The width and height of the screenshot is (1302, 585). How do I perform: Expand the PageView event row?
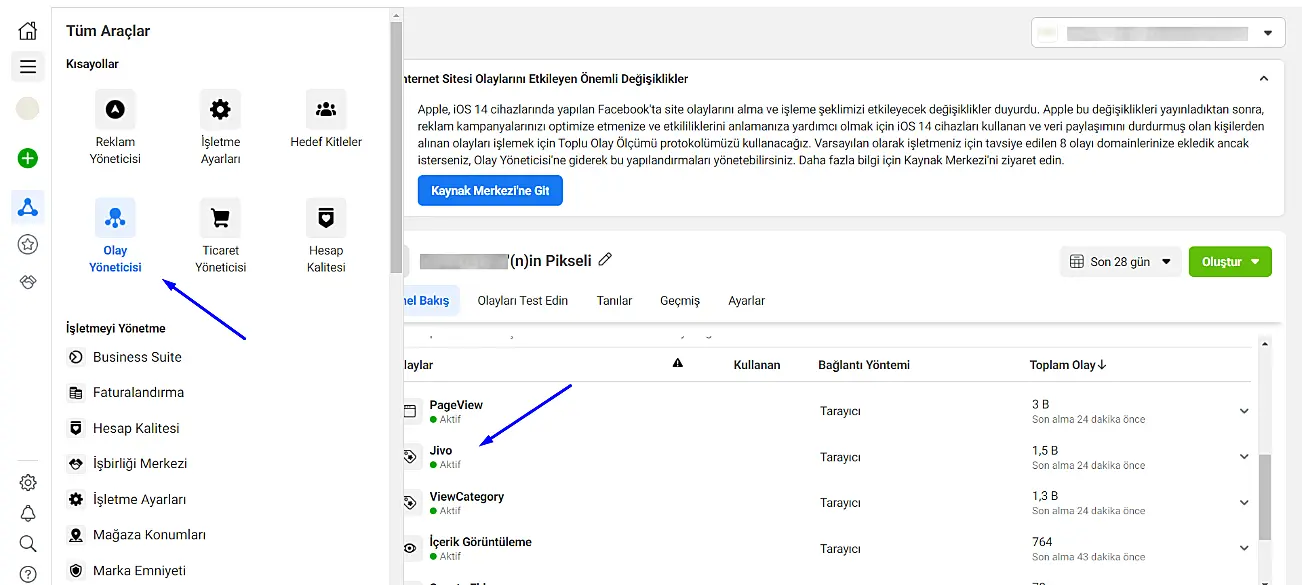pos(1244,411)
